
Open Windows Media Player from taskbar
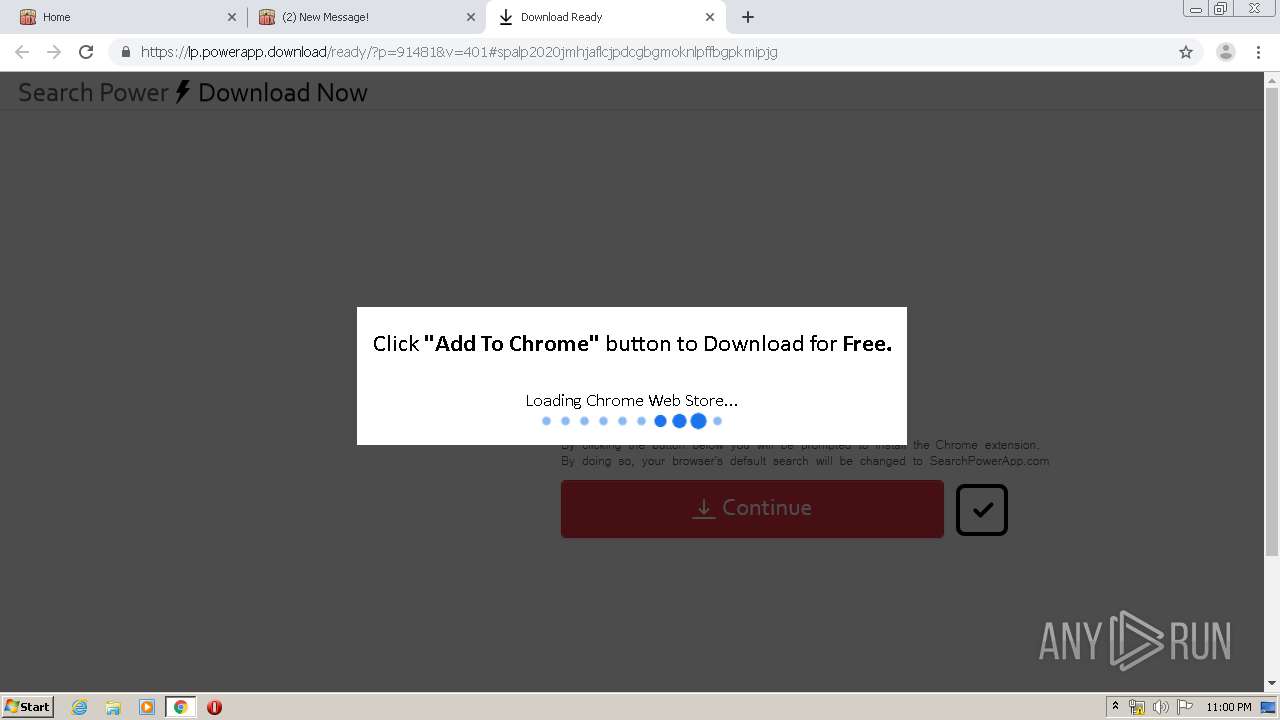[x=147, y=707]
